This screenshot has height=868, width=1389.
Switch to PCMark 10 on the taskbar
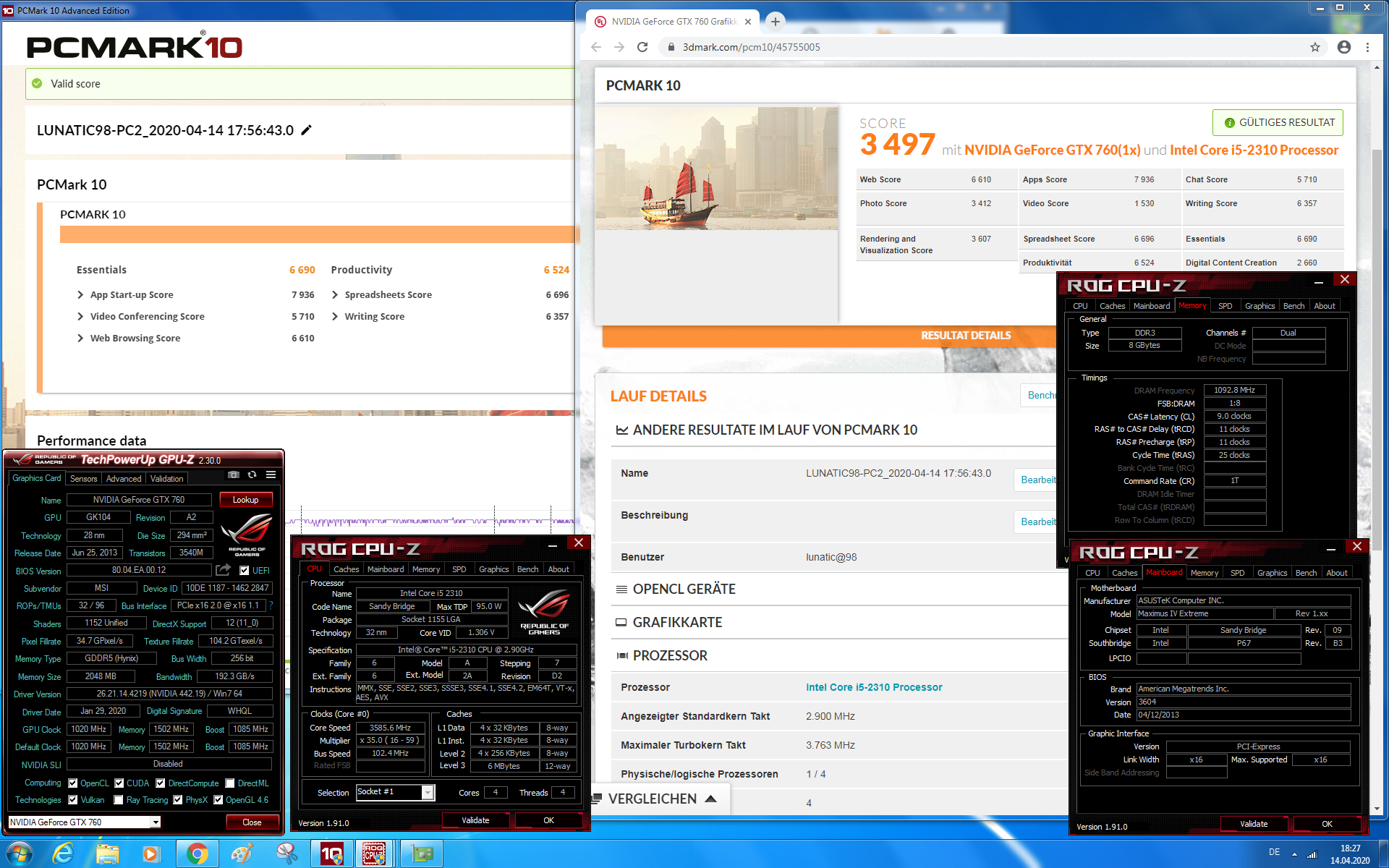331,854
